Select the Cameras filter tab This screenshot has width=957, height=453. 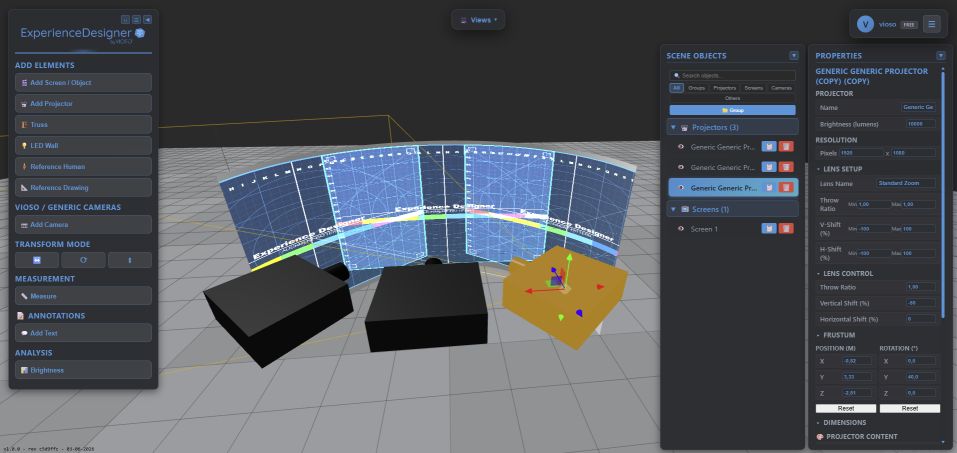781,88
